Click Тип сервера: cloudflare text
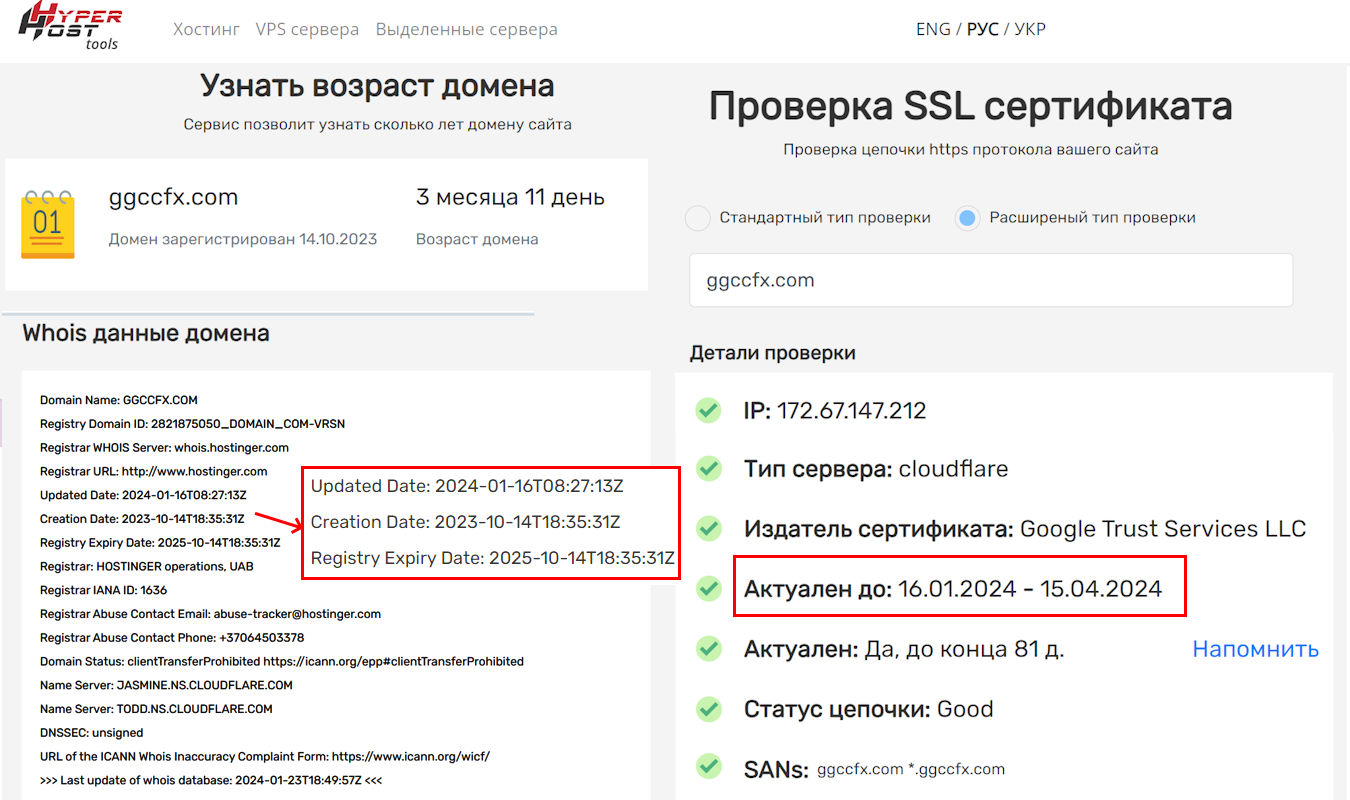Screen dimensions: 1350x800 (x=876, y=468)
